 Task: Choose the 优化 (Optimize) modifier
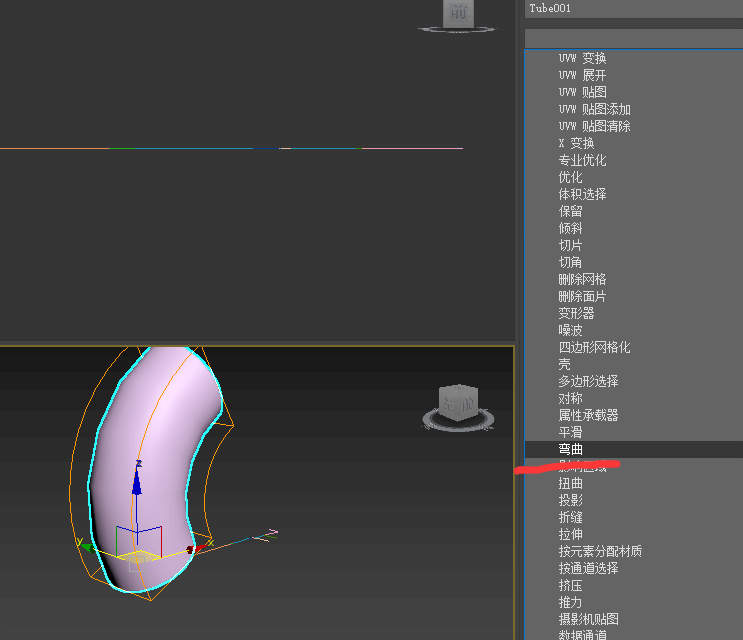[x=571, y=177]
